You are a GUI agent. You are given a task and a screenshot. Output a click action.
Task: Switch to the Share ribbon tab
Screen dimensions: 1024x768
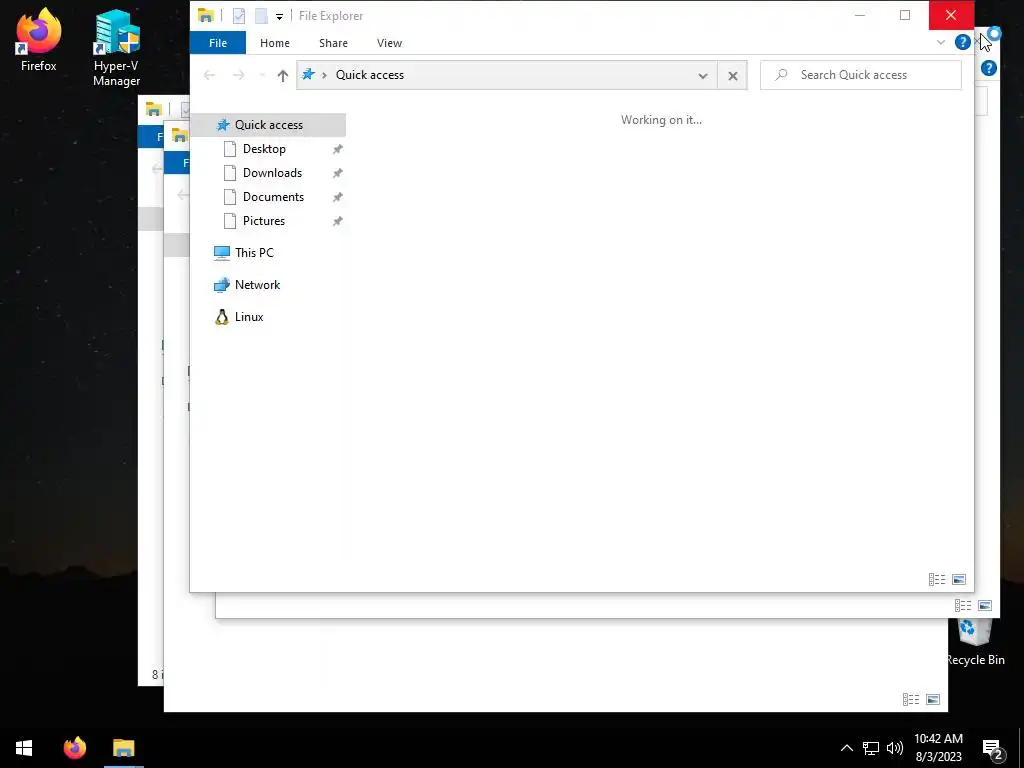click(333, 43)
